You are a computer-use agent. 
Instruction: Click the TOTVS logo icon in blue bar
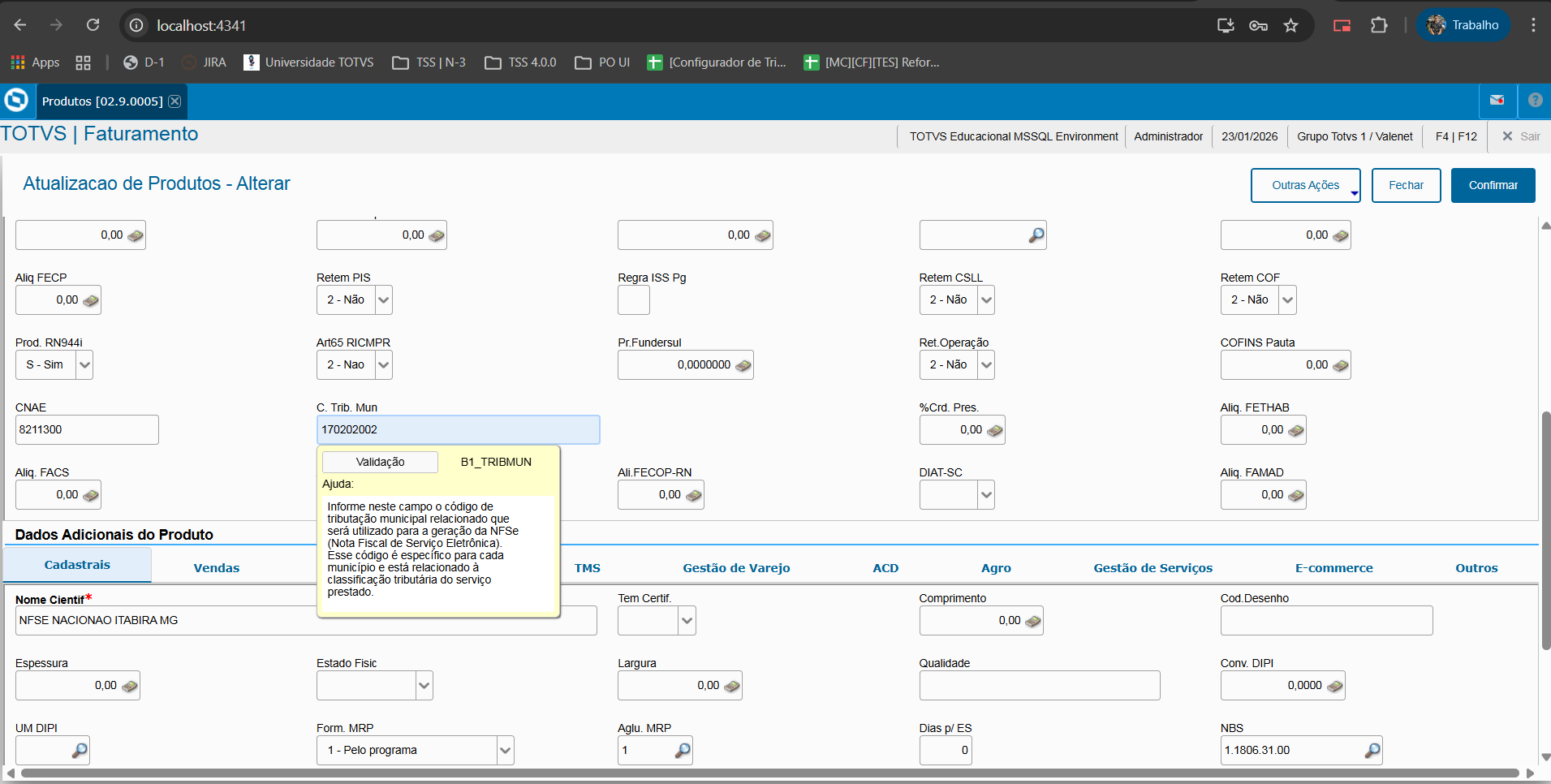click(x=16, y=101)
